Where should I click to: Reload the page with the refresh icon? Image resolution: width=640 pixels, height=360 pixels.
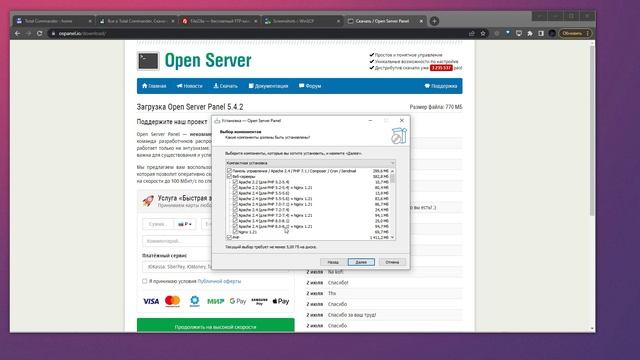40,33
